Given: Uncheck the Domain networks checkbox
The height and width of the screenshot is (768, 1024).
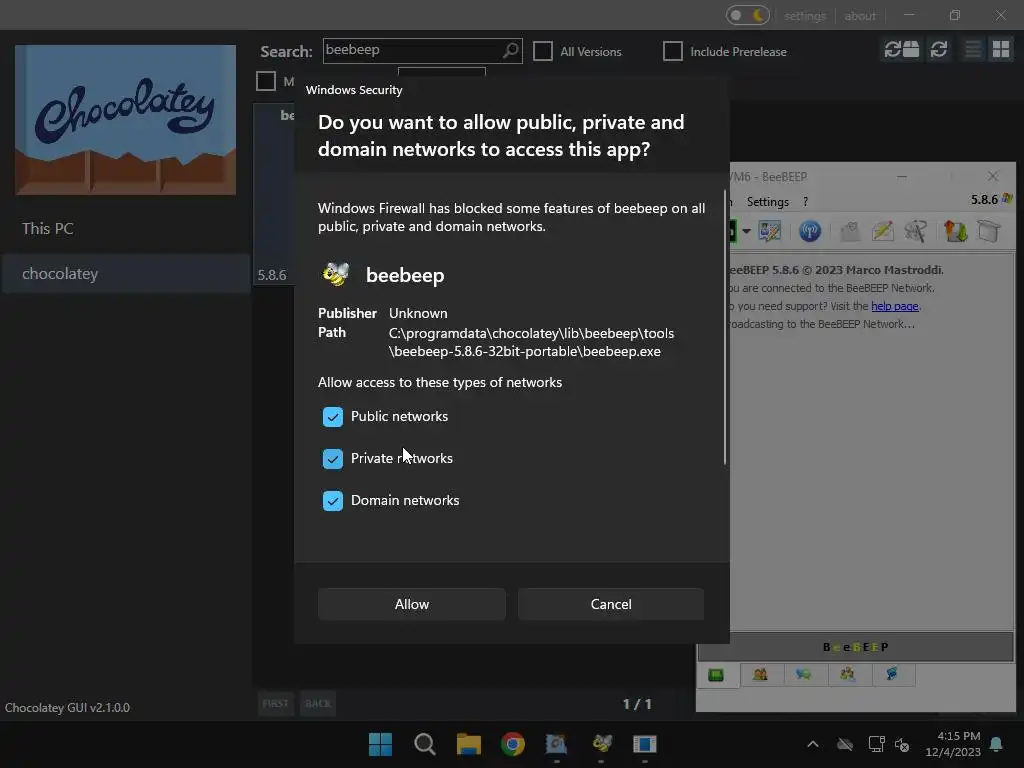Looking at the screenshot, I should [332, 500].
